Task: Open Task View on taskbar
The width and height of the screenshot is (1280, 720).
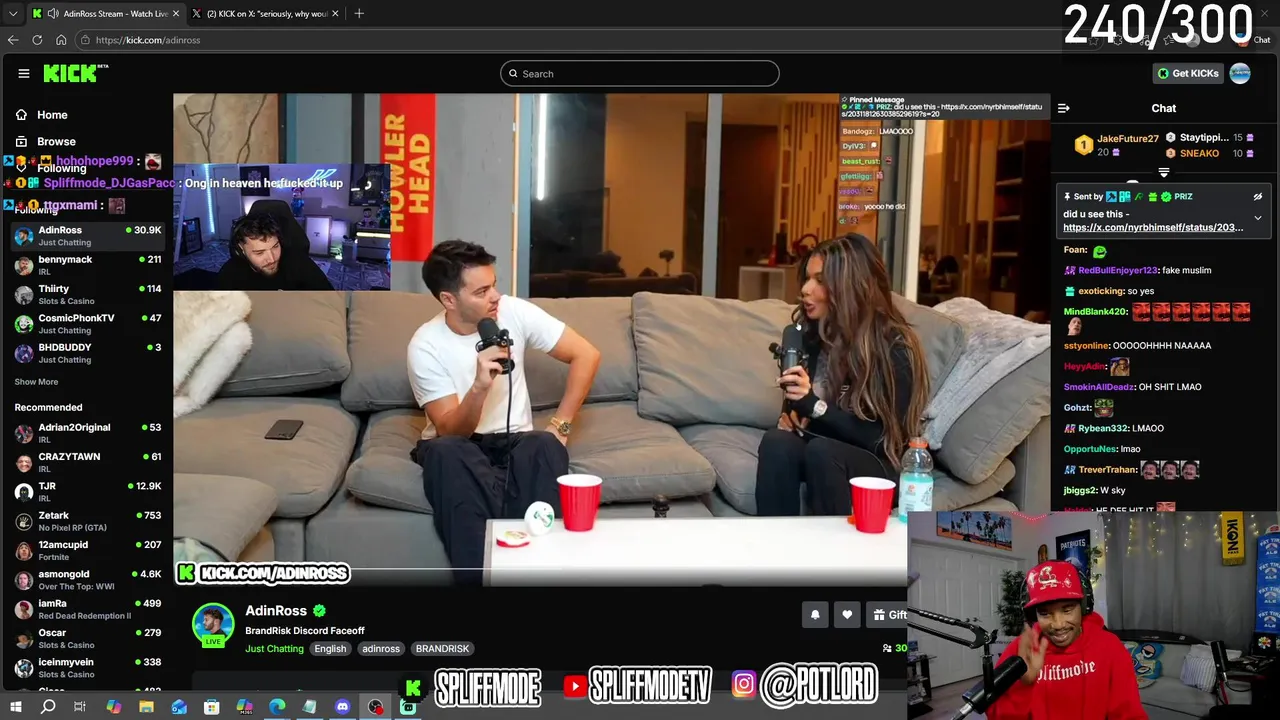Action: 80,707
